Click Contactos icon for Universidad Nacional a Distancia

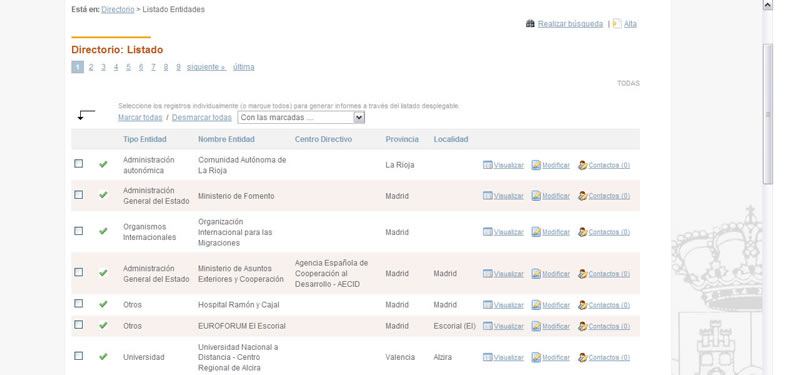tap(583, 357)
